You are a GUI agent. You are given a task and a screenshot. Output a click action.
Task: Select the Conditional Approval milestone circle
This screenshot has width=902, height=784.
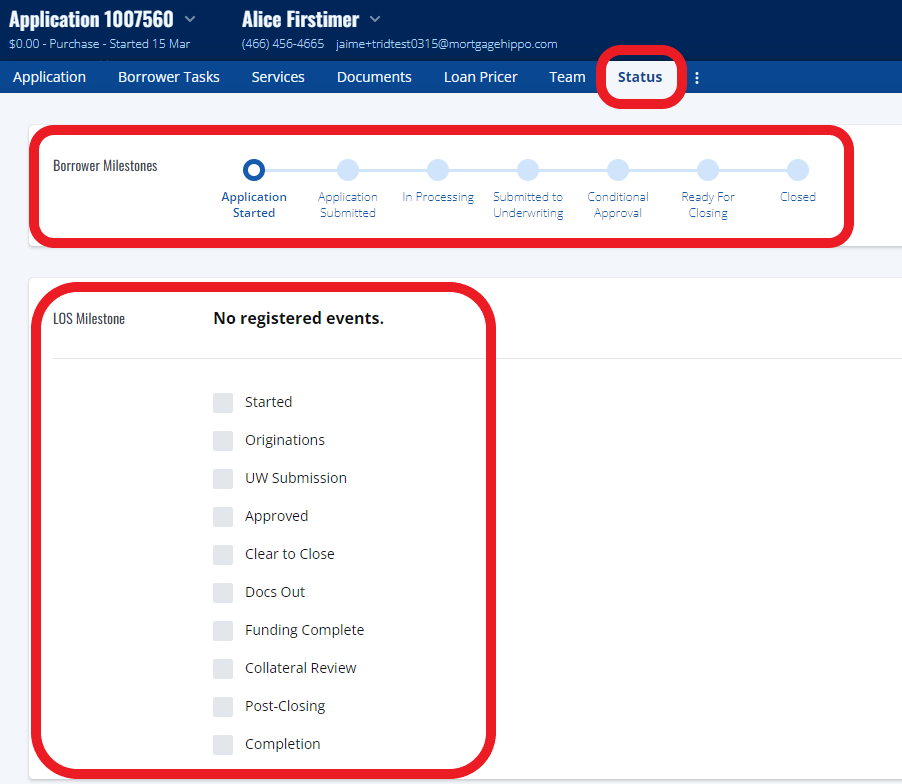pyautogui.click(x=618, y=170)
